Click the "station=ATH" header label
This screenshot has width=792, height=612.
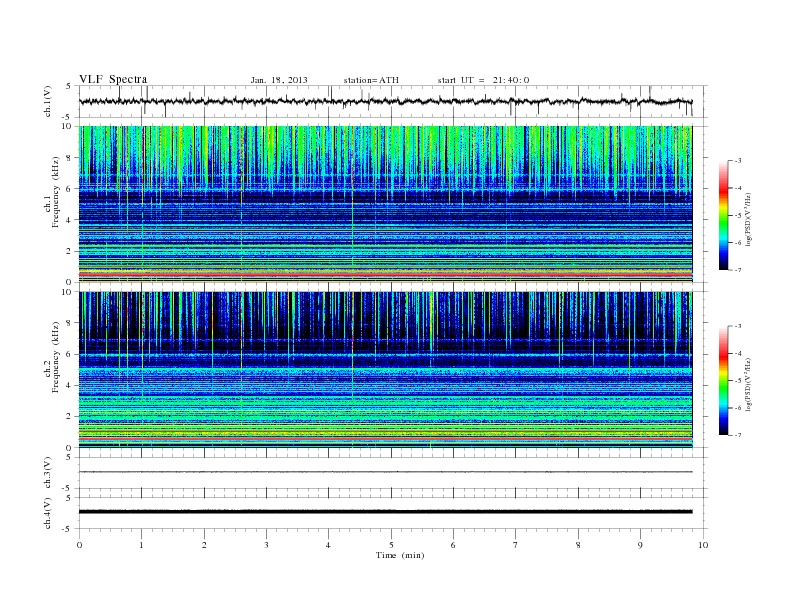371,80
